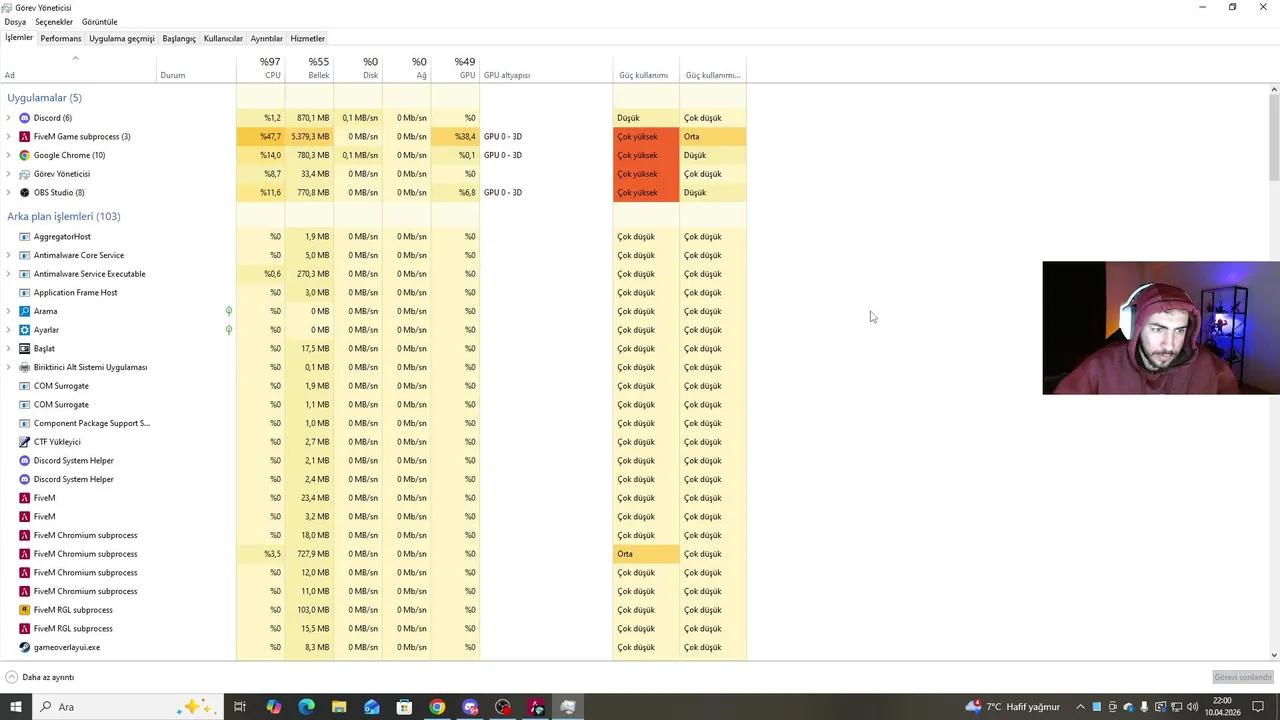Click the Biriktirici Alt Sistemi printer icon
This screenshot has height=720, width=1280.
pos(25,367)
